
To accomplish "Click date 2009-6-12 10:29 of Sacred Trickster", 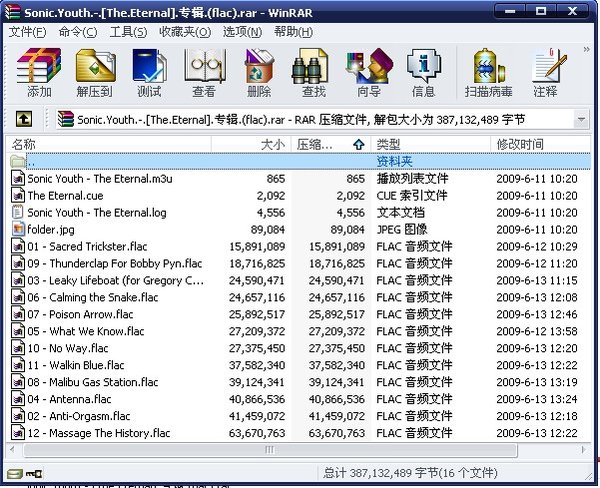I will tap(536, 246).
